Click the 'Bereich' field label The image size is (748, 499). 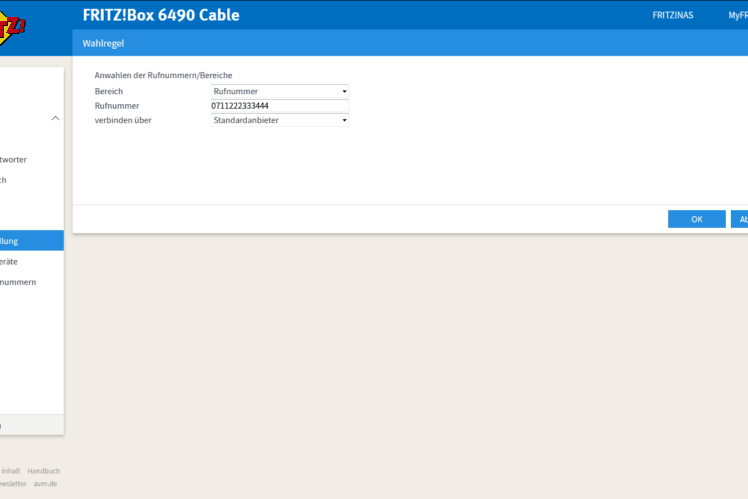(x=109, y=92)
